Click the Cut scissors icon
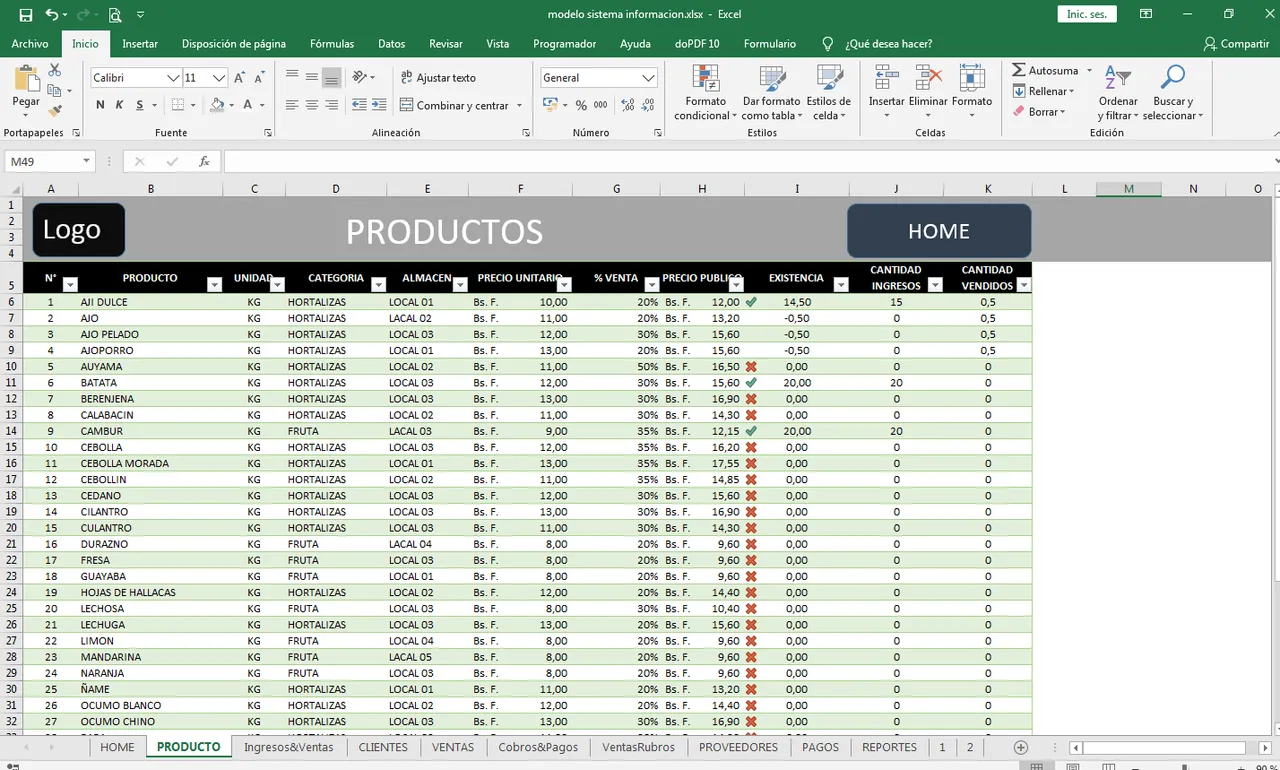Viewport: 1280px width, 770px height. click(x=55, y=70)
